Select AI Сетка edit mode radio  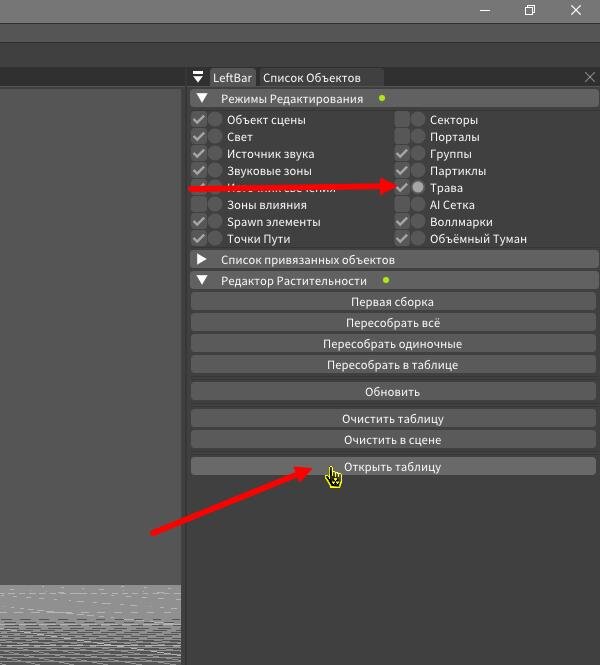[418, 204]
